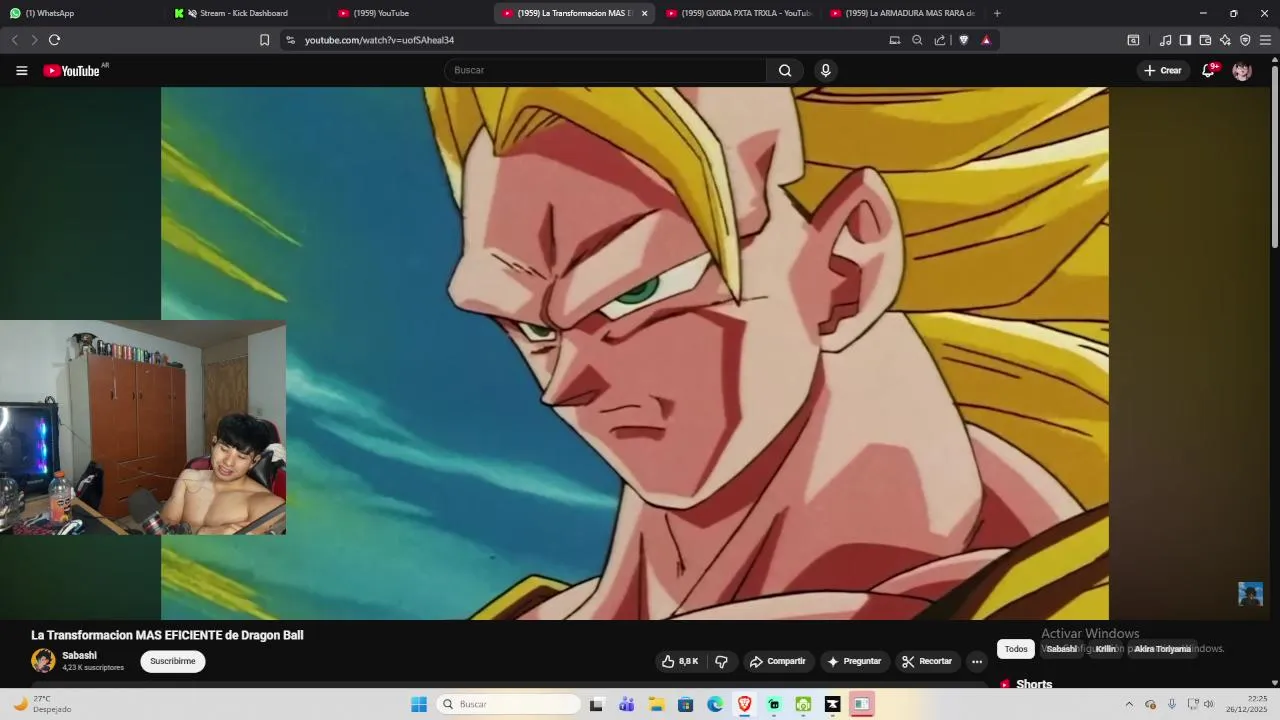Viewport: 1280px width, 720px height.
Task: Click the video player to pause
Action: click(x=634, y=353)
